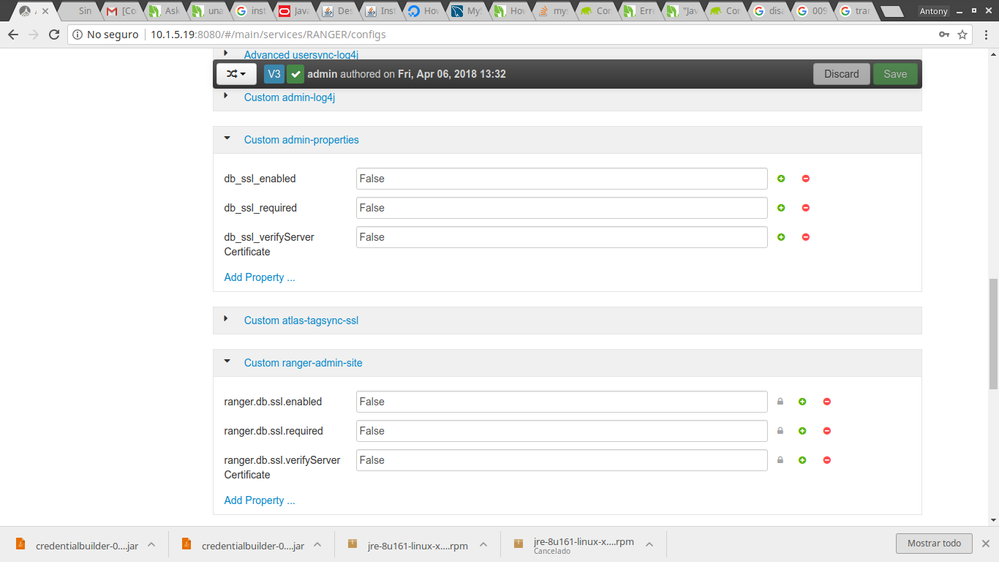The image size is (999, 562).
Task: Click ranger.db.ssl.verifyServerCertificate value field
Action: tap(561, 460)
